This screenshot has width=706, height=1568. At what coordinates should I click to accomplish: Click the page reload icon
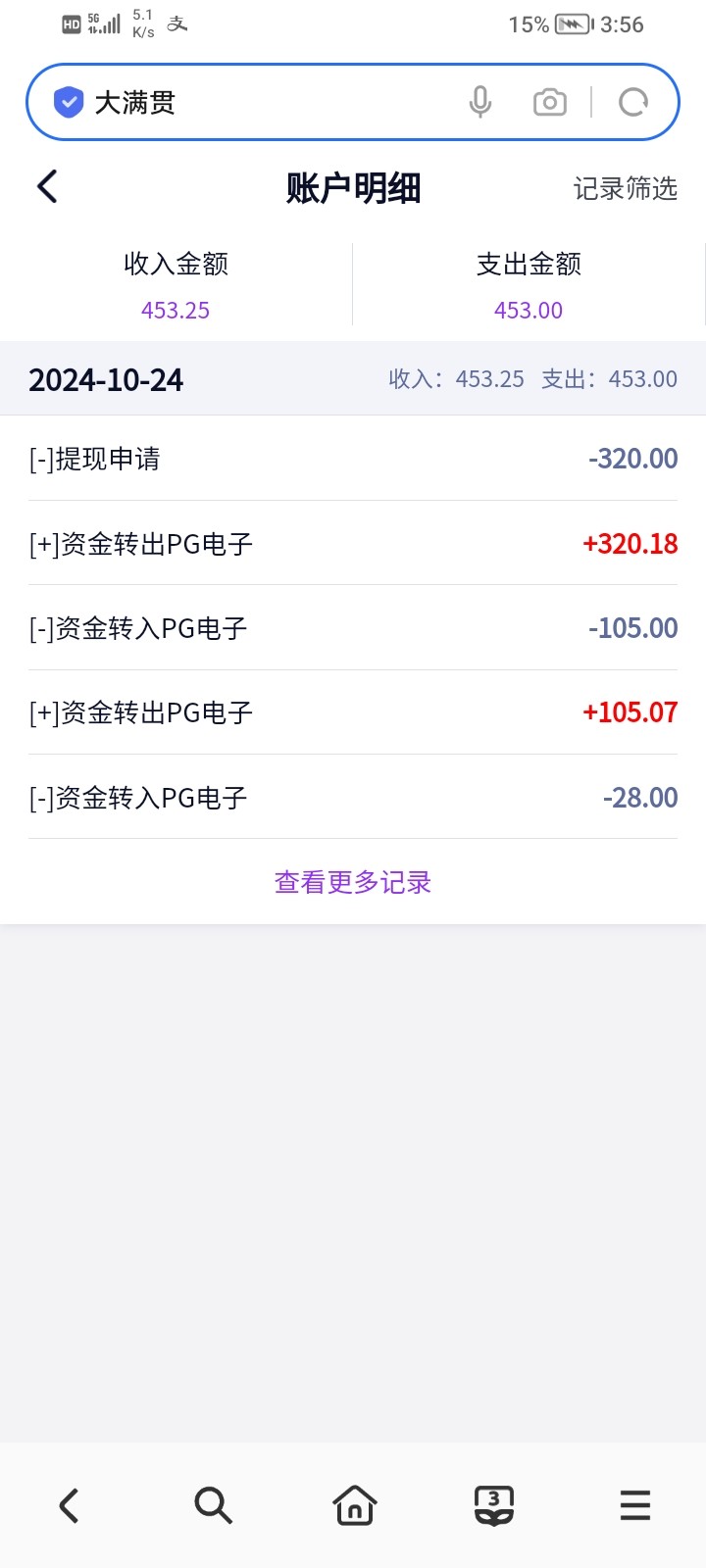tap(633, 102)
